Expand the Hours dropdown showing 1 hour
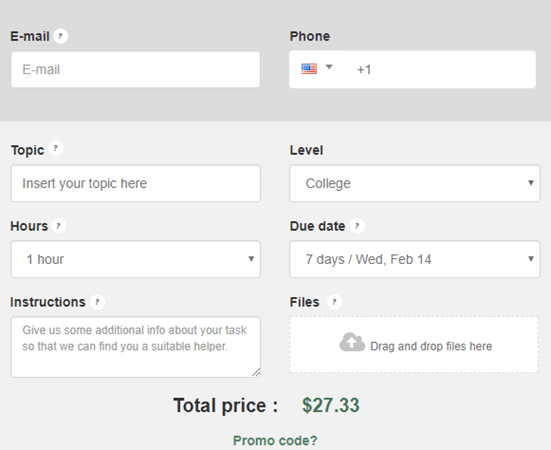Viewport: 551px width, 450px height. click(x=135, y=259)
